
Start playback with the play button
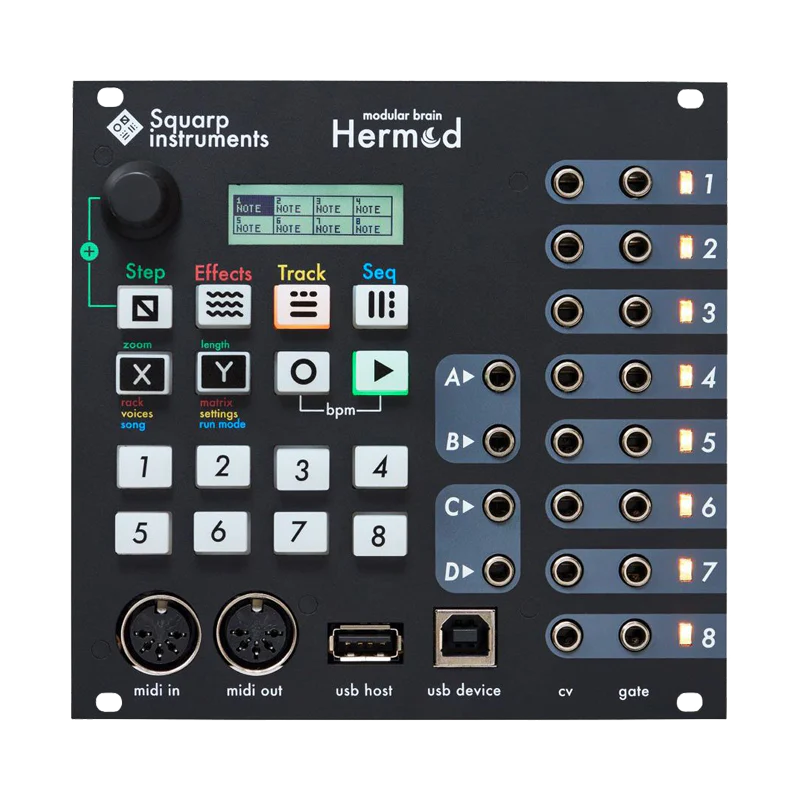pos(381,372)
